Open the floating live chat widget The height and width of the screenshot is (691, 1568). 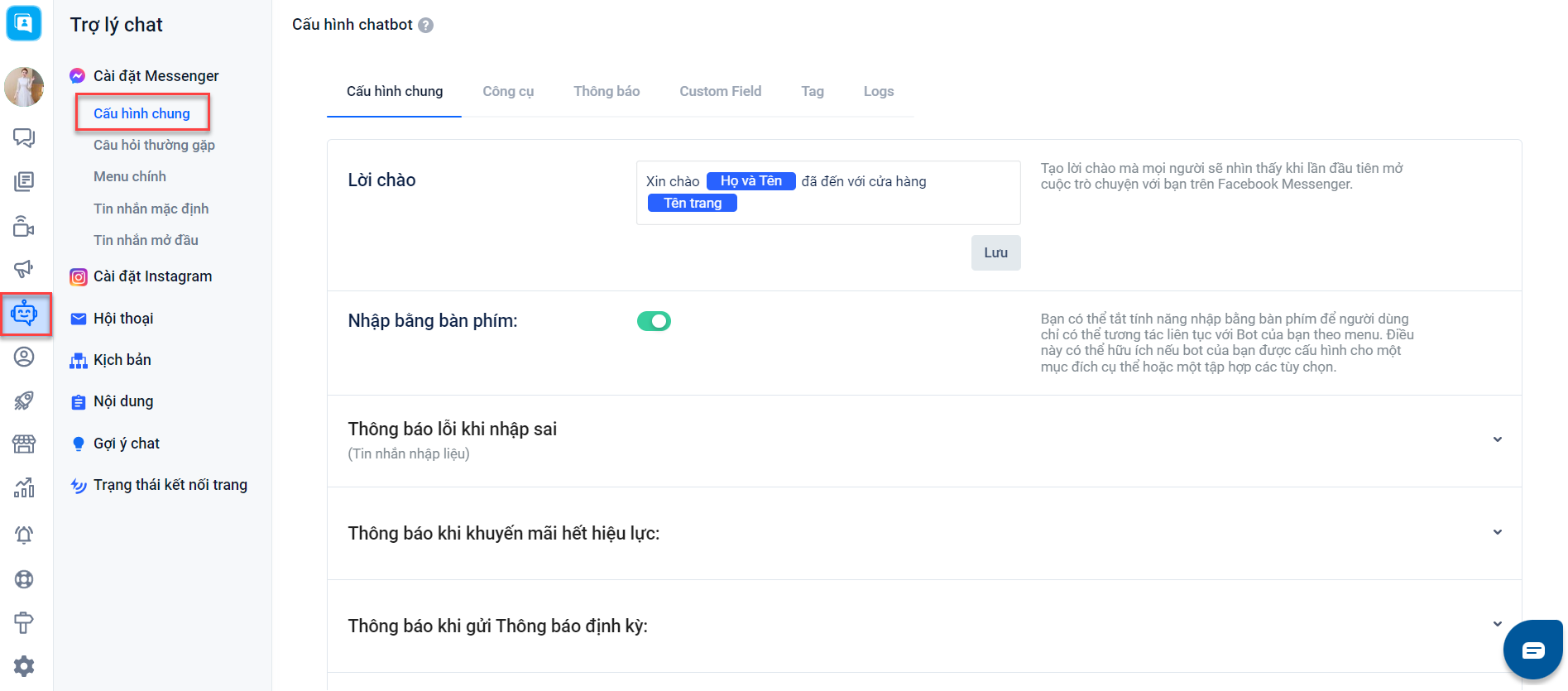(x=1533, y=650)
